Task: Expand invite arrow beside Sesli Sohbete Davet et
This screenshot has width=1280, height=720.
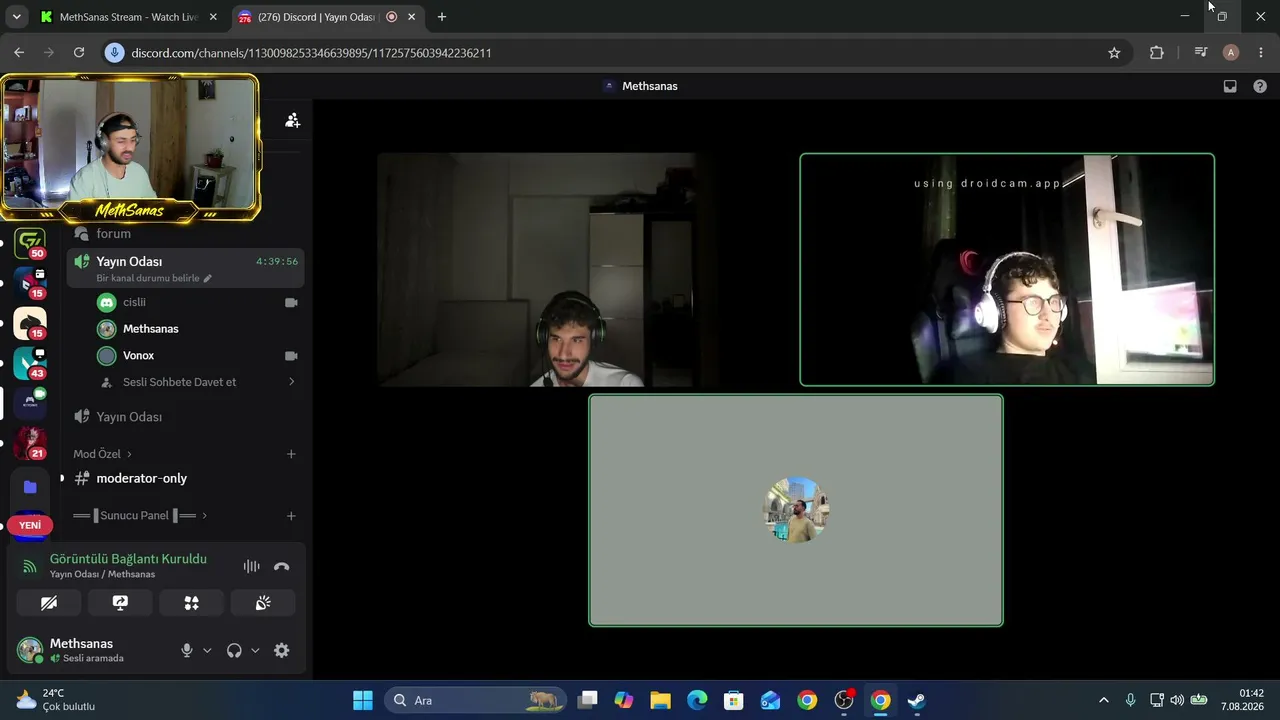Action: [x=291, y=382]
